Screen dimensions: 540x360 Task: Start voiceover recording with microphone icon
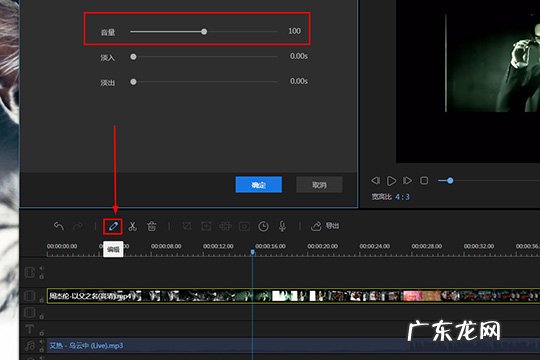point(282,226)
